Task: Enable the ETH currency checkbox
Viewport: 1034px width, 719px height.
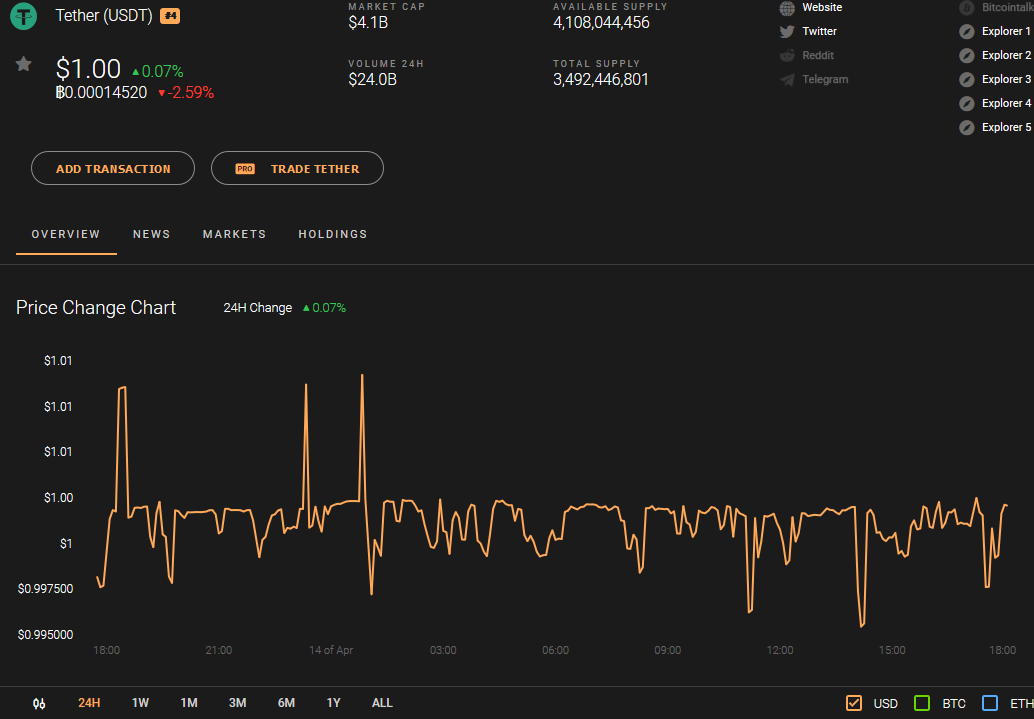Action: pos(990,703)
